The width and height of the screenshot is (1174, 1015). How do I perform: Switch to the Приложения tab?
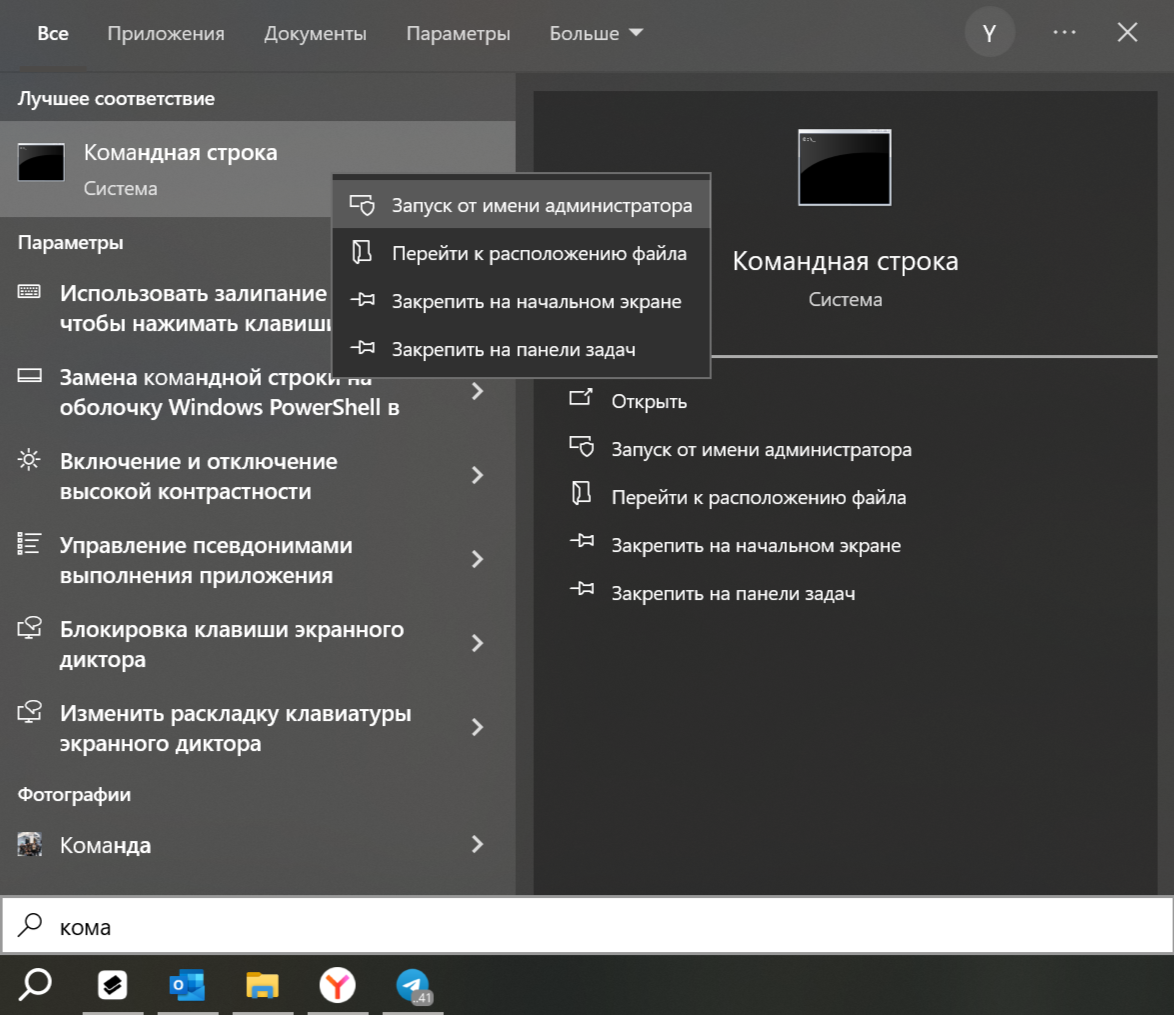coord(165,32)
